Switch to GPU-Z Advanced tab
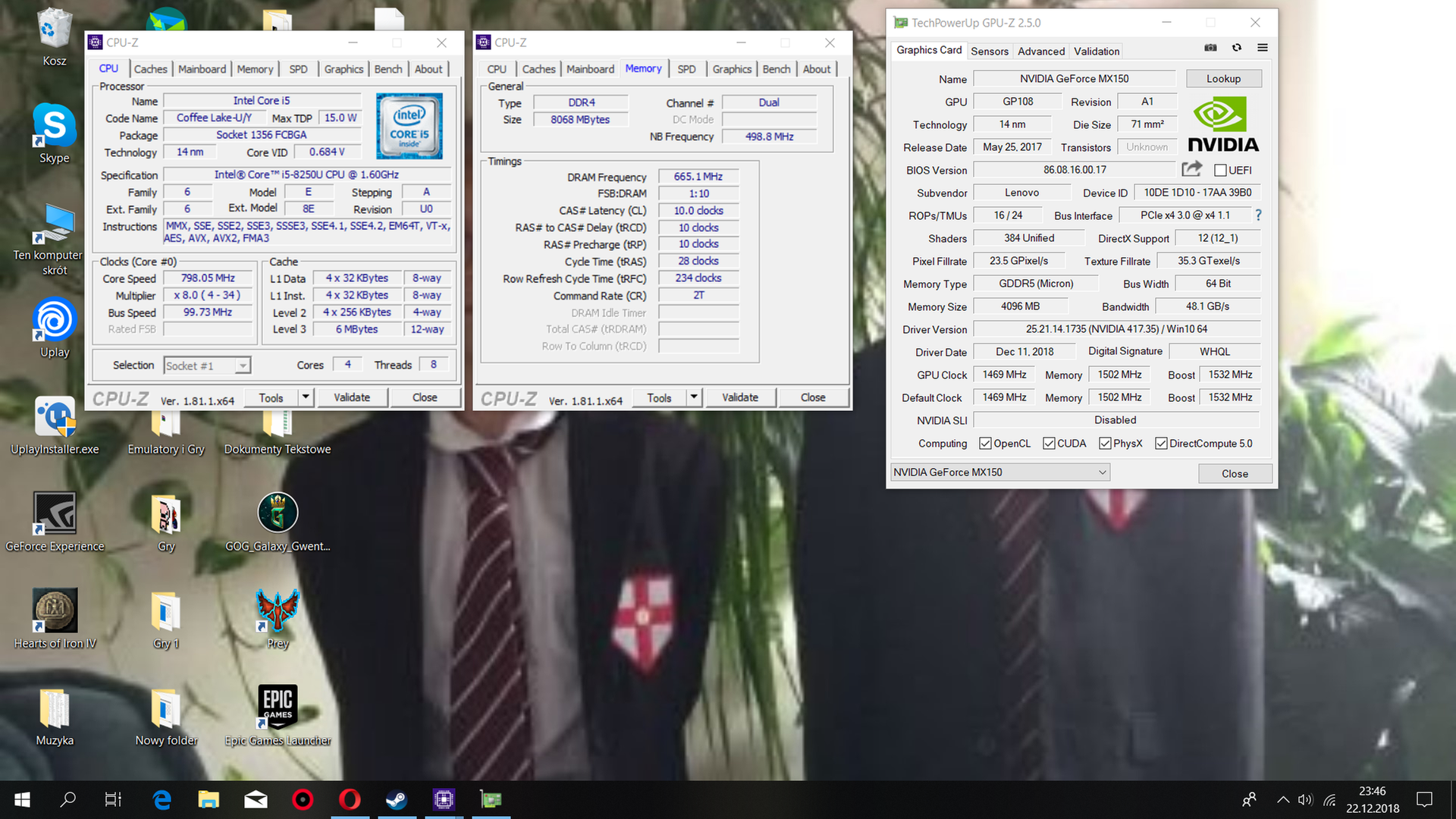 [x=1041, y=51]
